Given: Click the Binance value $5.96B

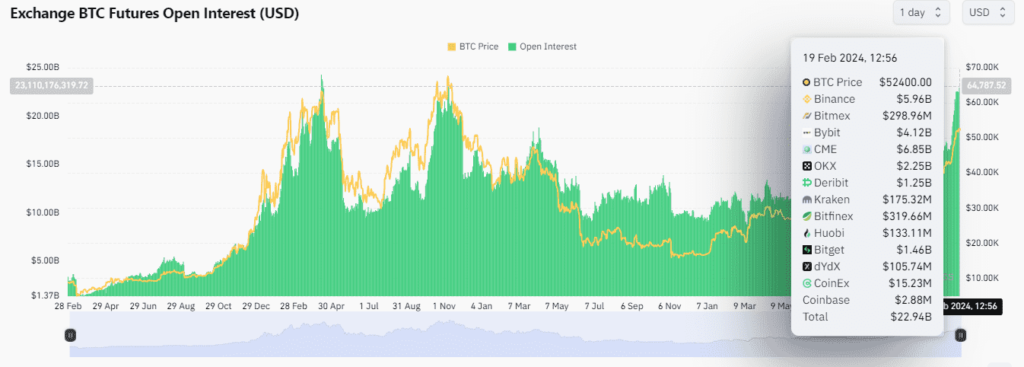Looking at the screenshot, I should click(914, 99).
